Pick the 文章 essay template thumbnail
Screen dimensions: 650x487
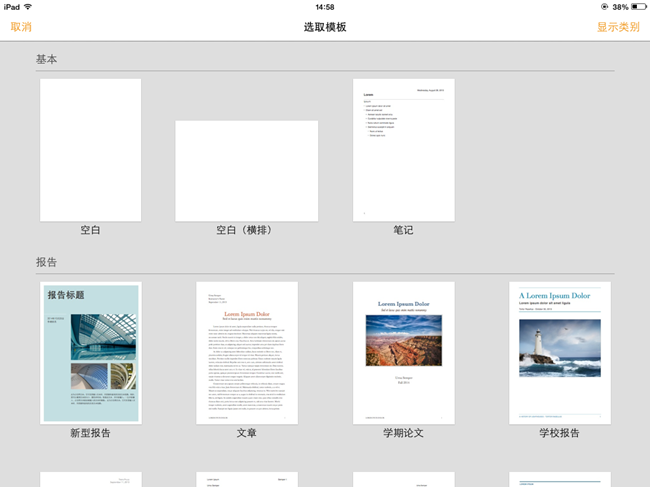(246, 353)
